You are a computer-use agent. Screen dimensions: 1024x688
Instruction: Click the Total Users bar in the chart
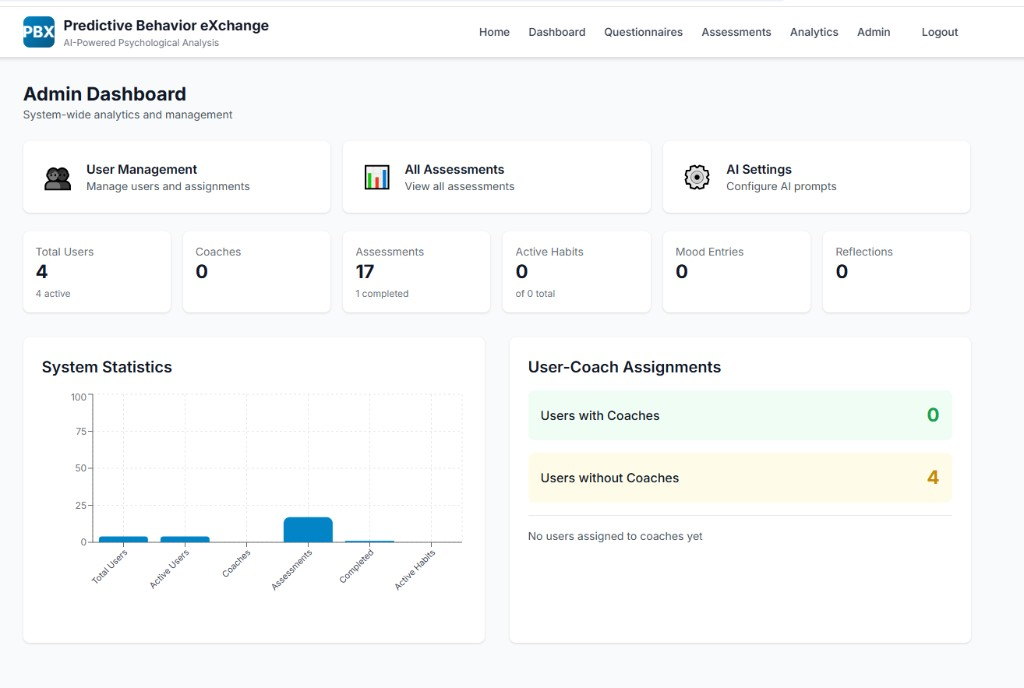coord(123,539)
